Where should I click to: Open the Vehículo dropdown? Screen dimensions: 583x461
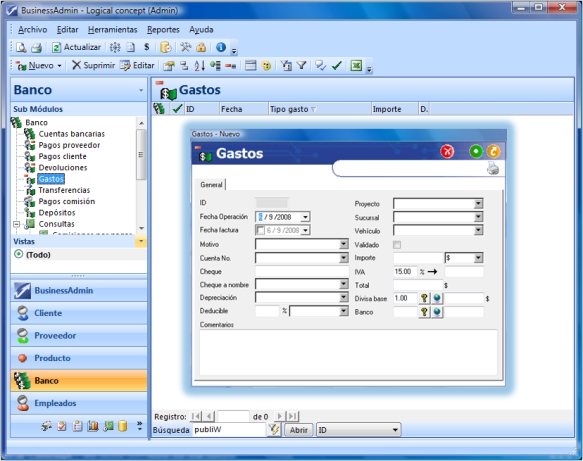coord(479,230)
